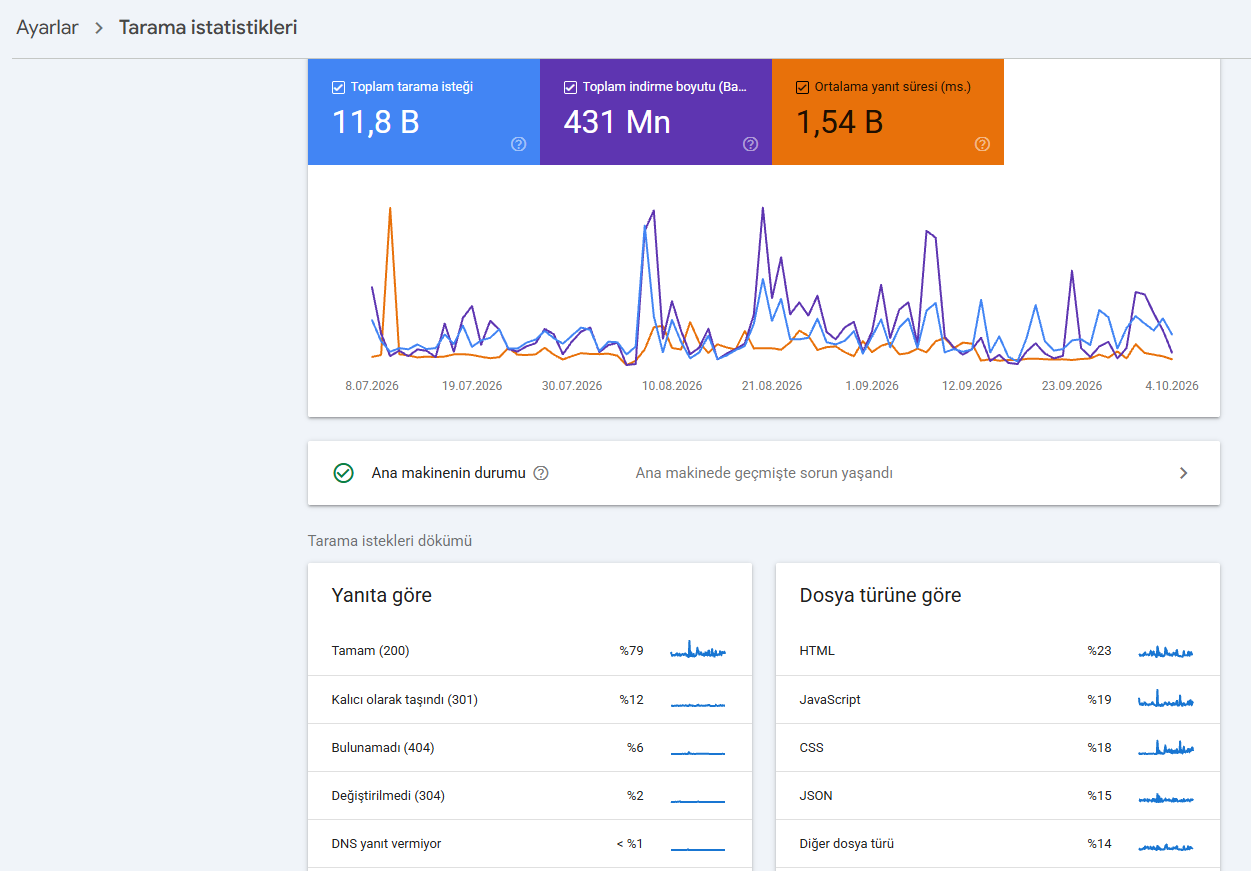Click Yanıta göre card heading

[x=382, y=596]
